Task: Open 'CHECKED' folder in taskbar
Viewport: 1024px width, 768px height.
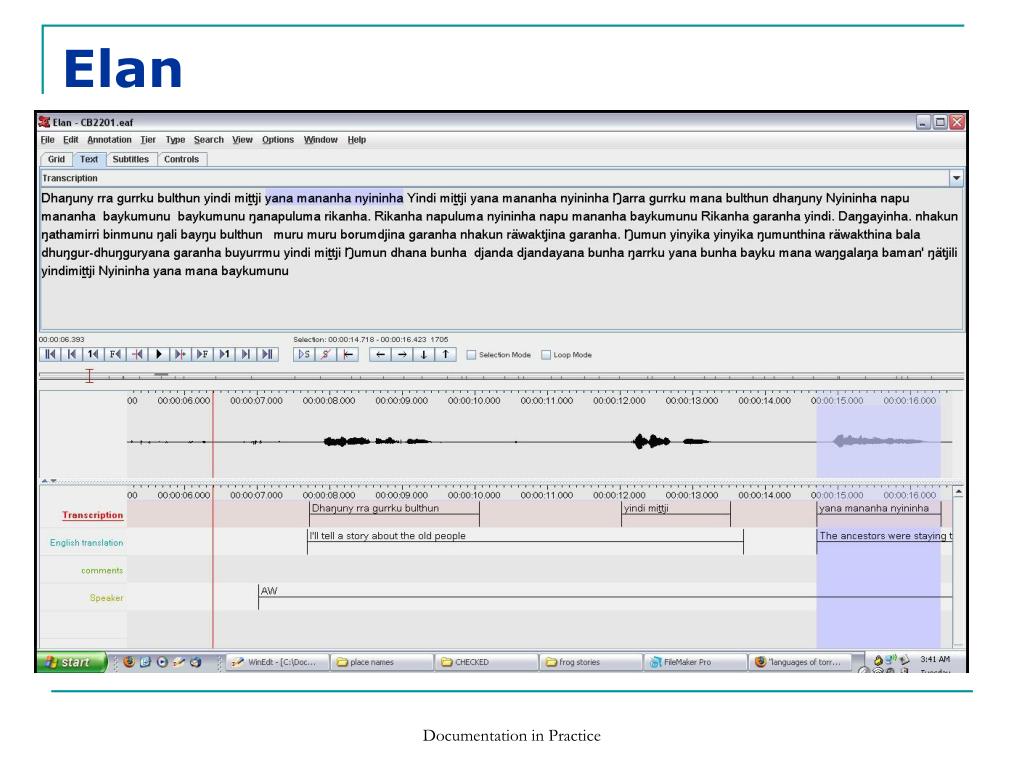Action: [x=486, y=662]
